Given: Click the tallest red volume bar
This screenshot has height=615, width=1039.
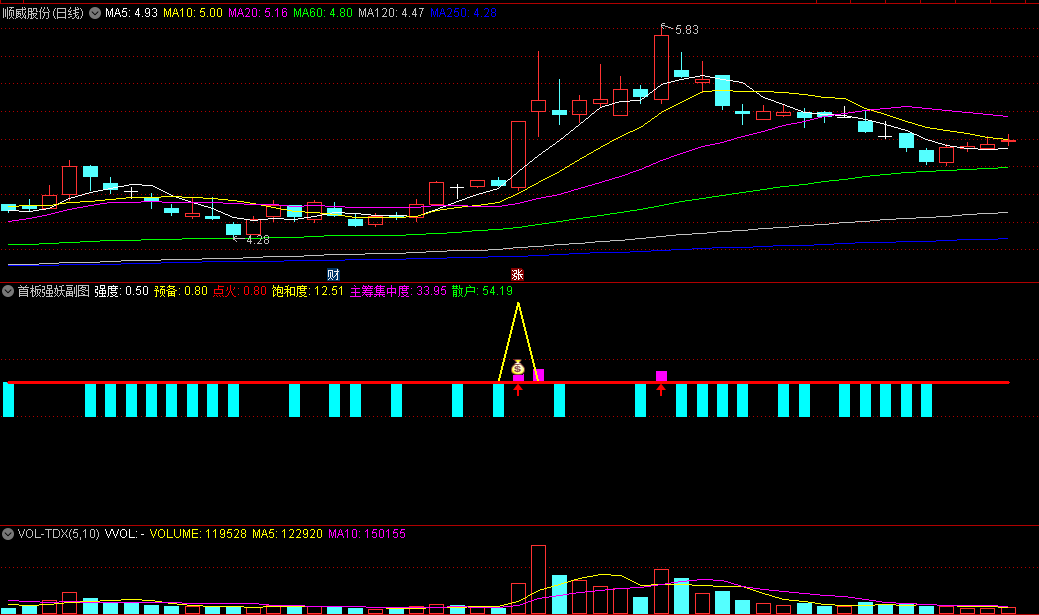Looking at the screenshot, I should 538,580.
